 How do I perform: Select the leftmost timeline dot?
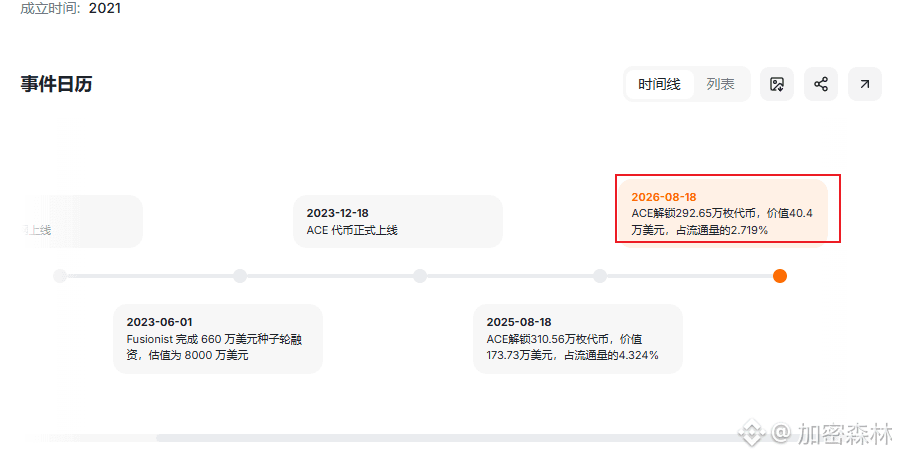tap(60, 276)
